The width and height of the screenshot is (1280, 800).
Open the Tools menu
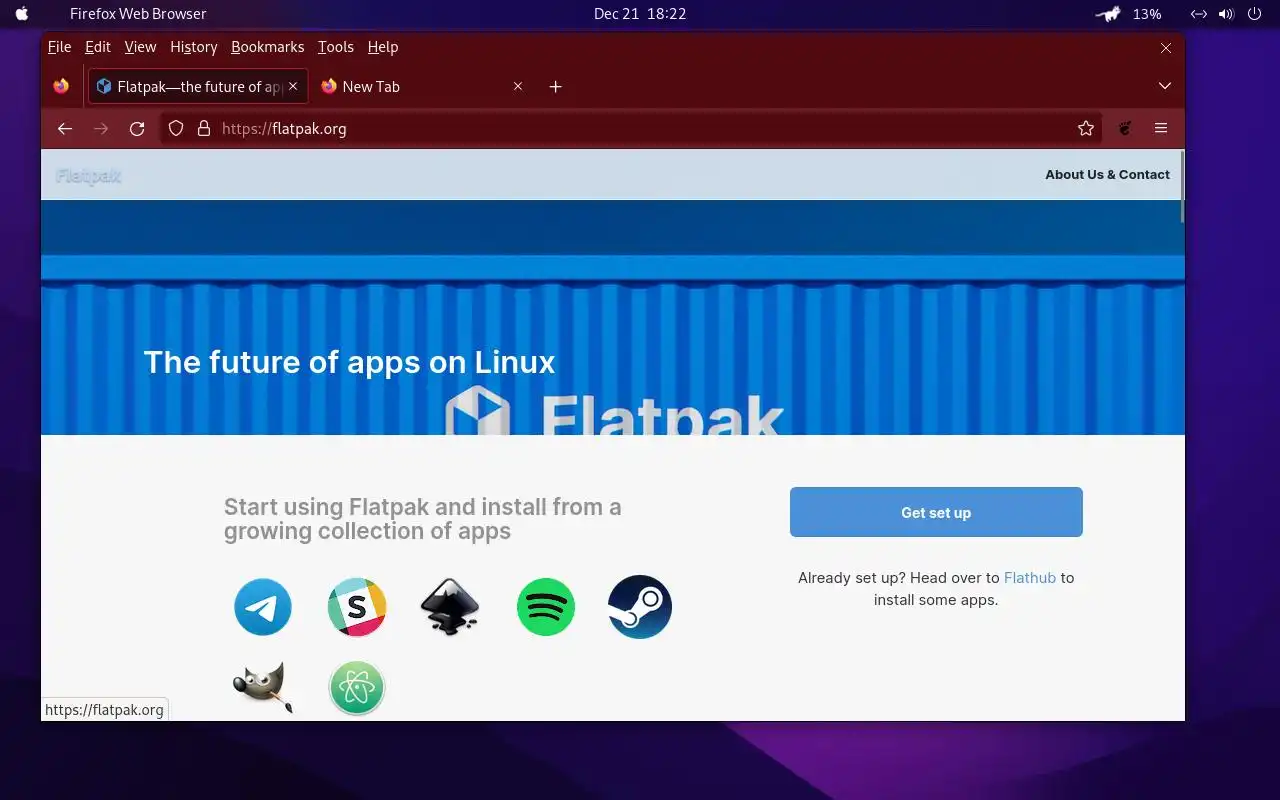coord(336,47)
